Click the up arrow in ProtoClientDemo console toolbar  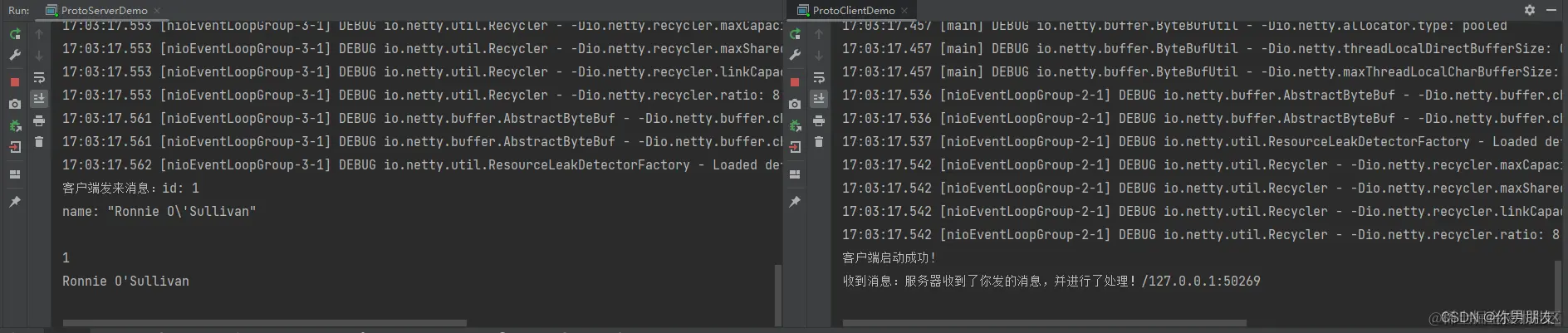(819, 34)
